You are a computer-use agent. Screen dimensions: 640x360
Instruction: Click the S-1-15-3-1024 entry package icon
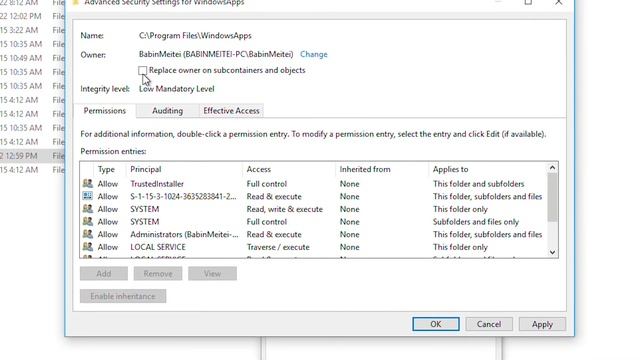pyautogui.click(x=87, y=196)
